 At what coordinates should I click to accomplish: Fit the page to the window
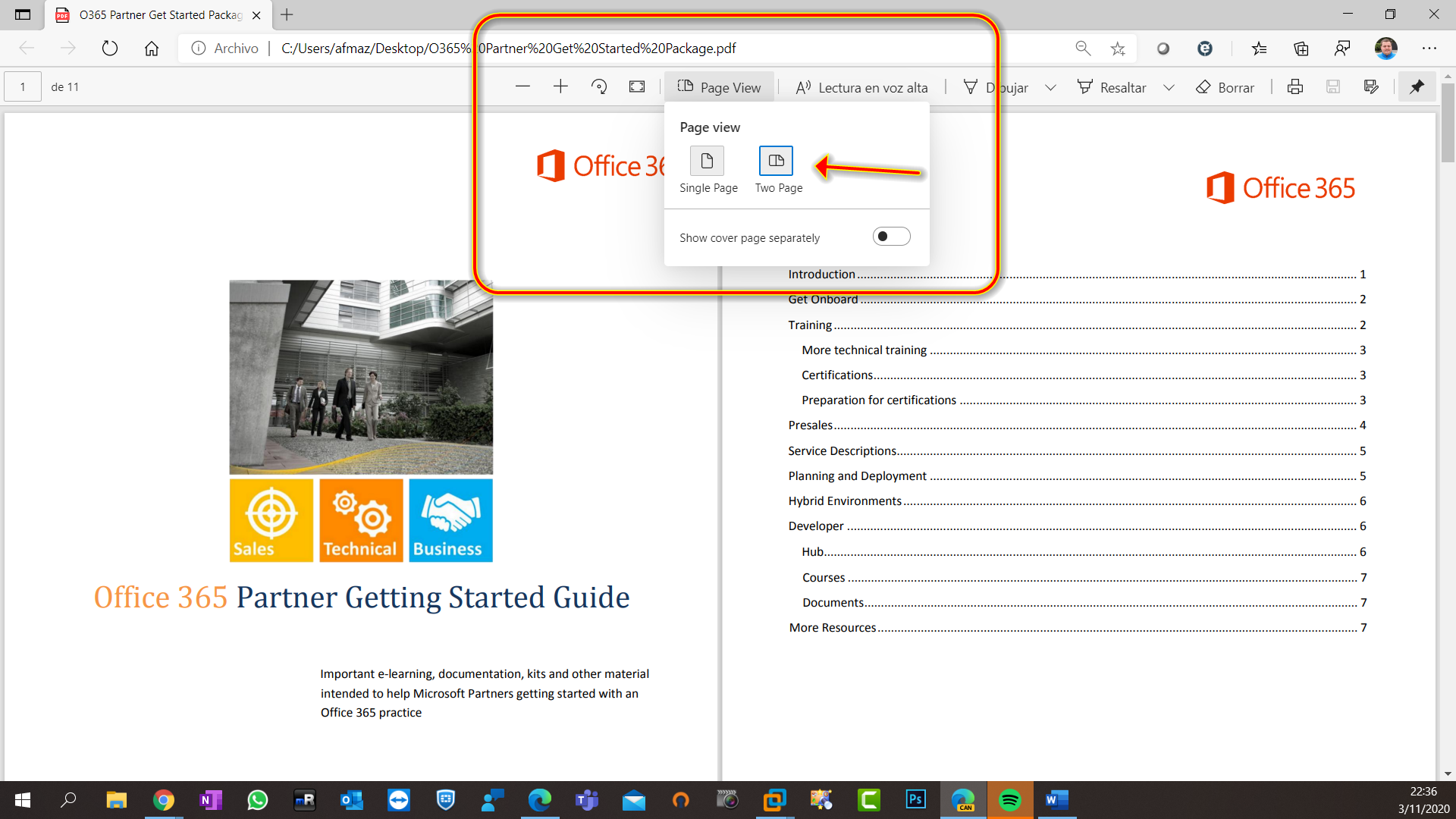coord(636,86)
